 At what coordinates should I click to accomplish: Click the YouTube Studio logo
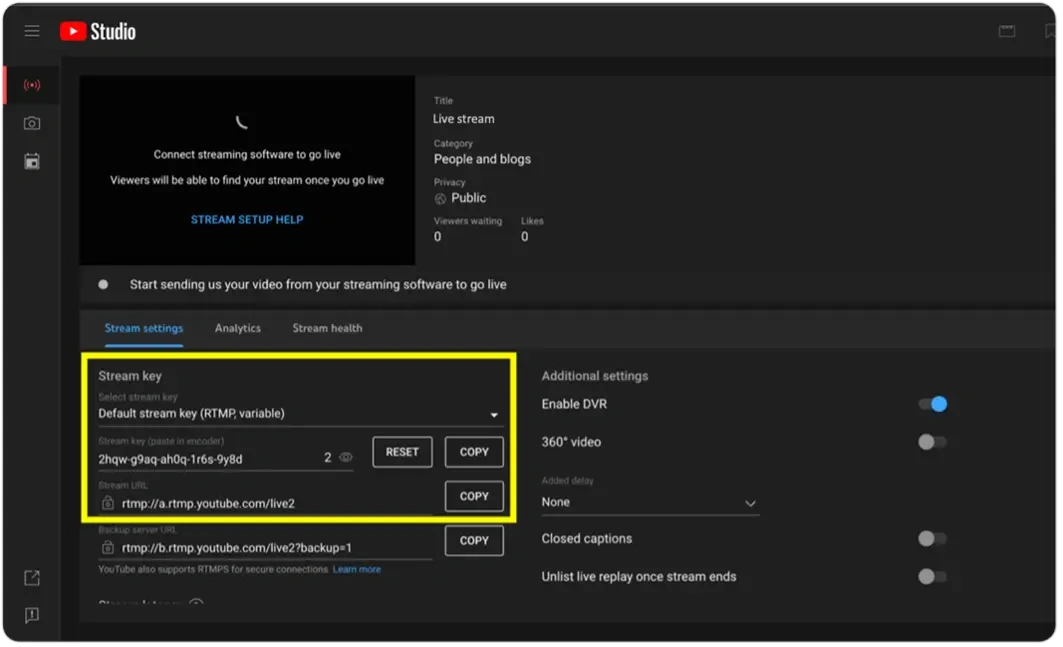(98, 31)
